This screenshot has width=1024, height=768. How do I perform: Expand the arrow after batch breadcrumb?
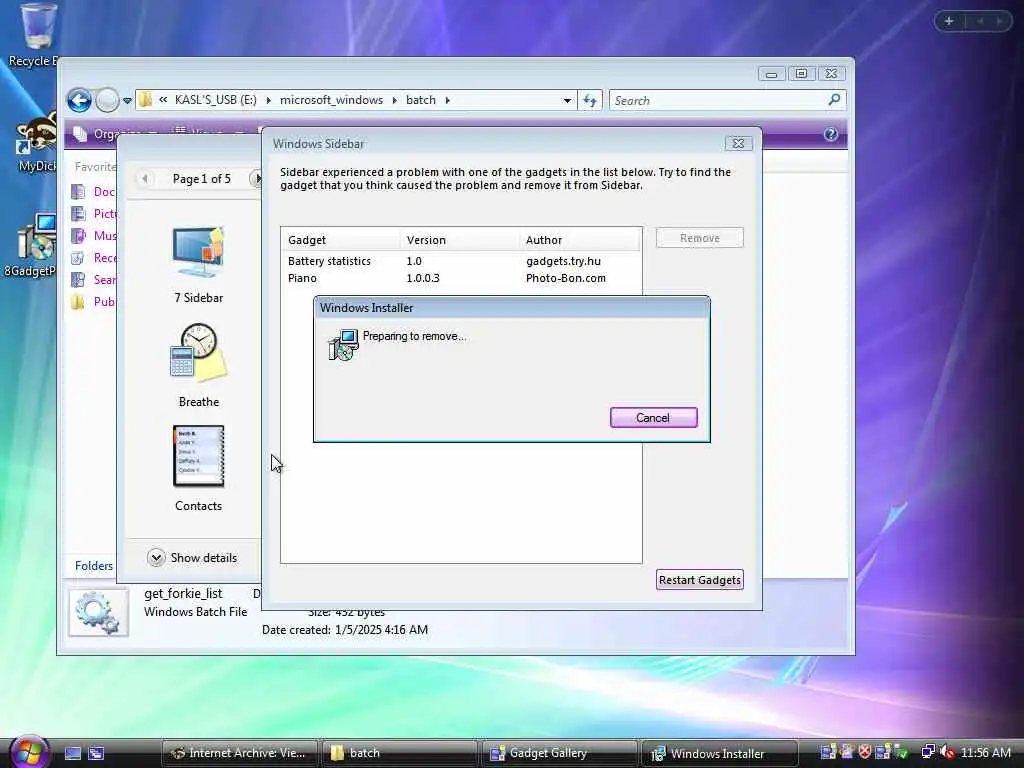point(447,100)
